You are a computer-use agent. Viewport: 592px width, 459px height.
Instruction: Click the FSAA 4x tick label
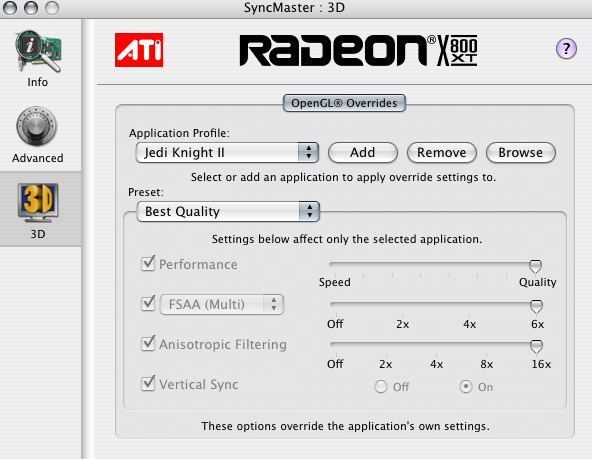[470, 324]
